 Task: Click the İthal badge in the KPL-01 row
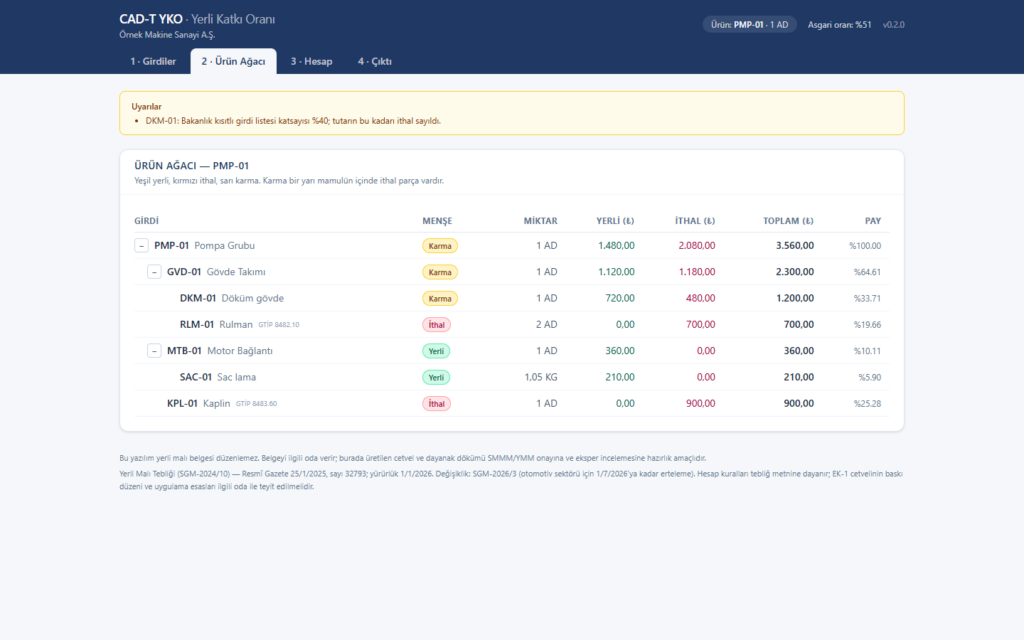[436, 404]
